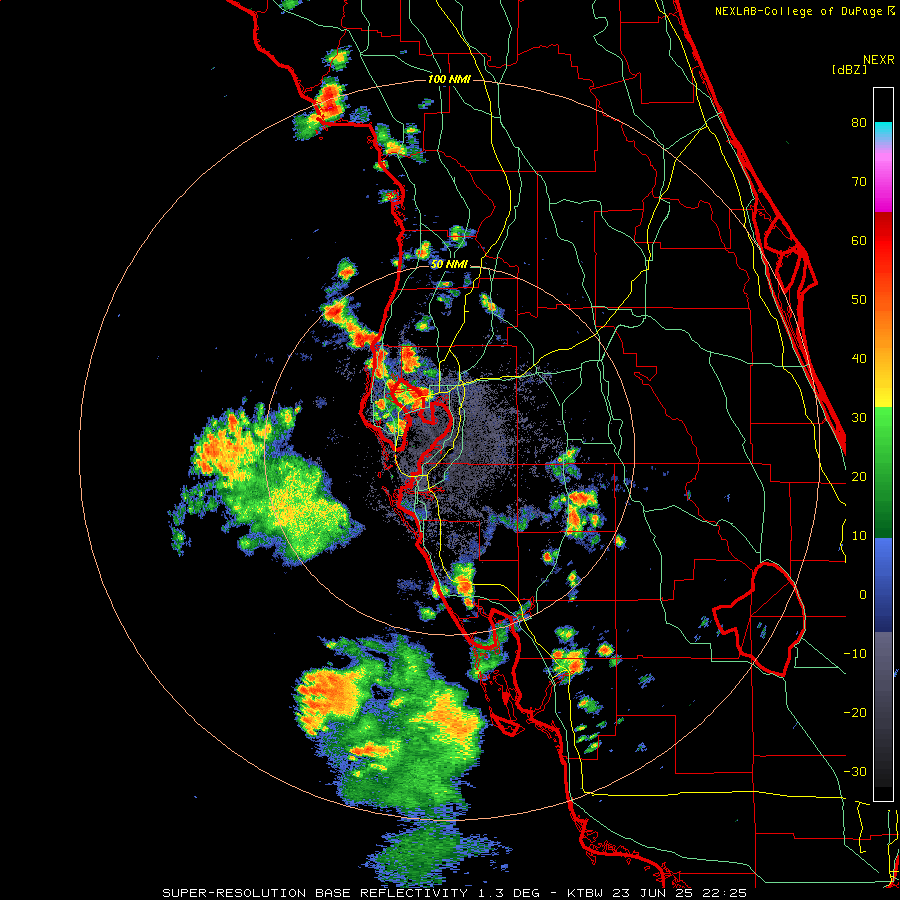Click the 50 value on the dBZ scale
This screenshot has height=900, width=900.
(859, 300)
